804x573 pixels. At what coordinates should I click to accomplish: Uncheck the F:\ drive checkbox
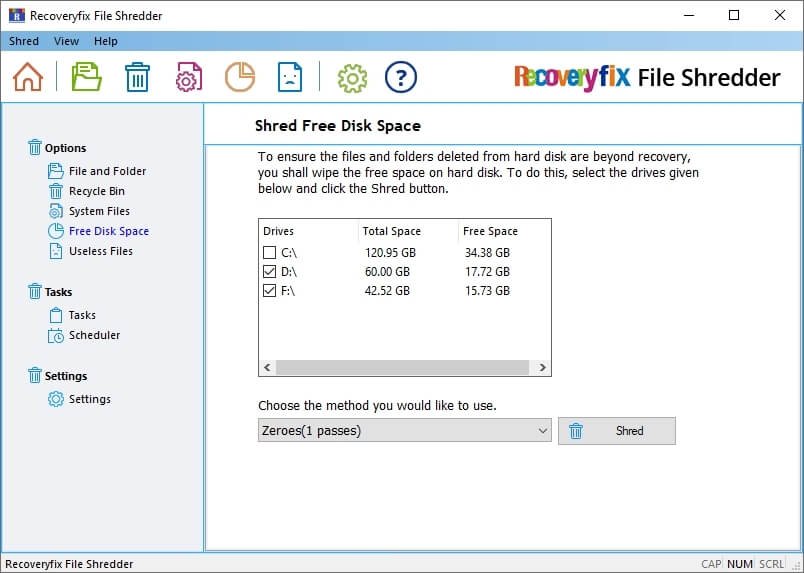(270, 291)
